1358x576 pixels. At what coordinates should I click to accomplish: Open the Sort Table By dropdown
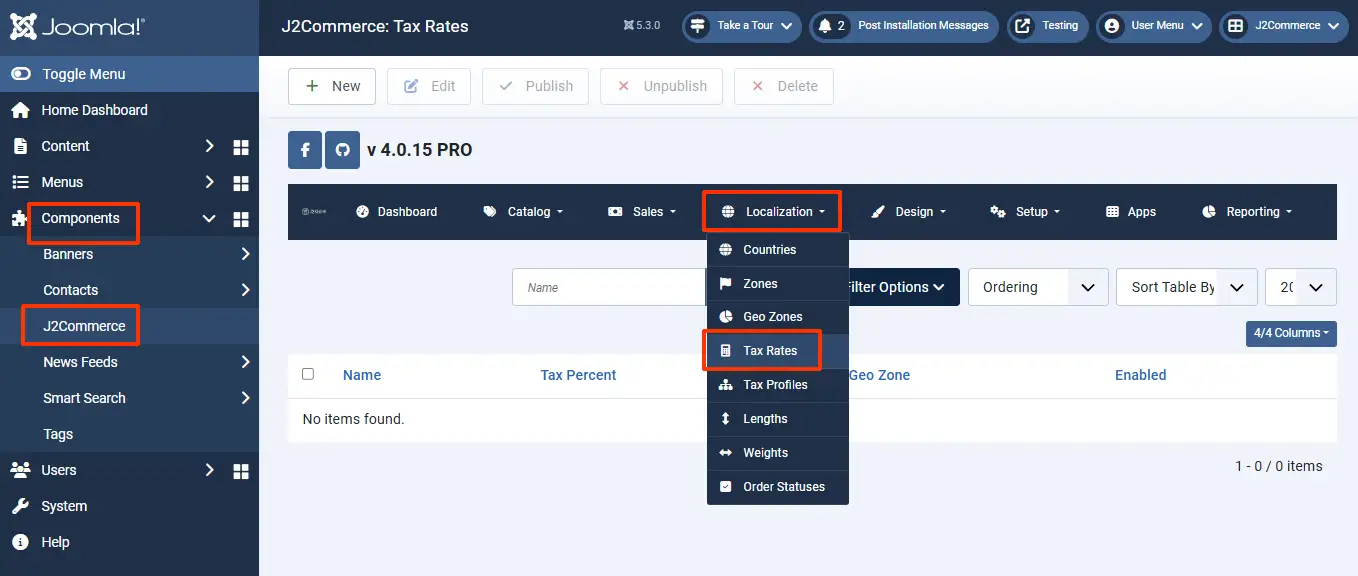1187,287
